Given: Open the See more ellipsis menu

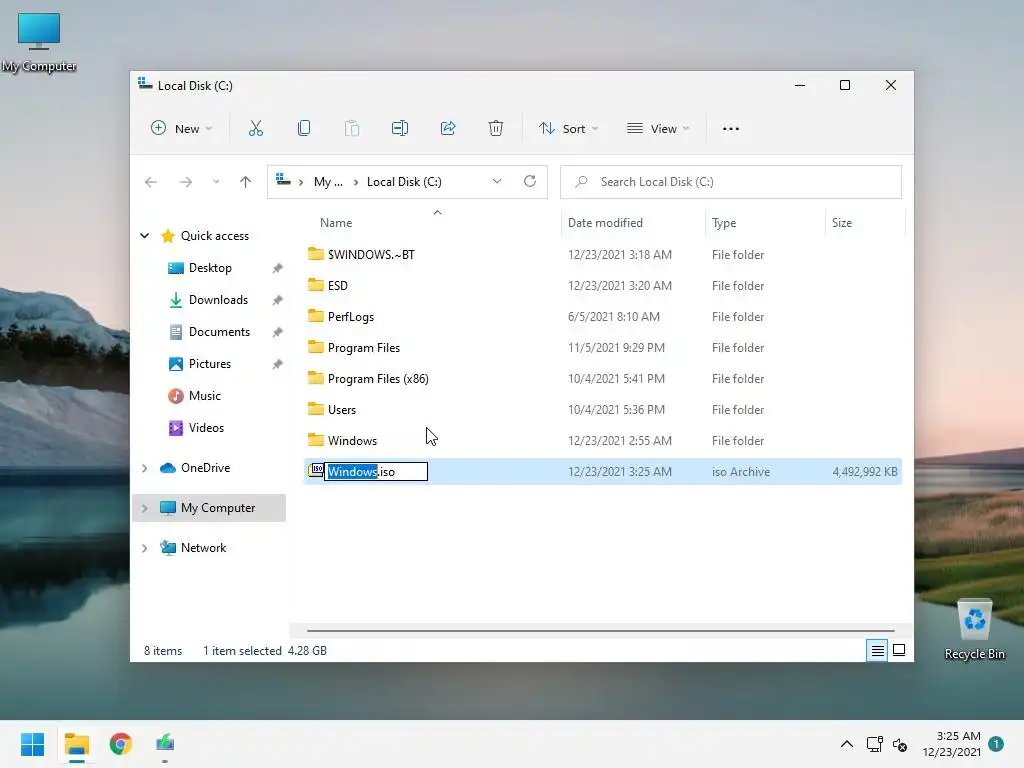Looking at the screenshot, I should coord(731,129).
